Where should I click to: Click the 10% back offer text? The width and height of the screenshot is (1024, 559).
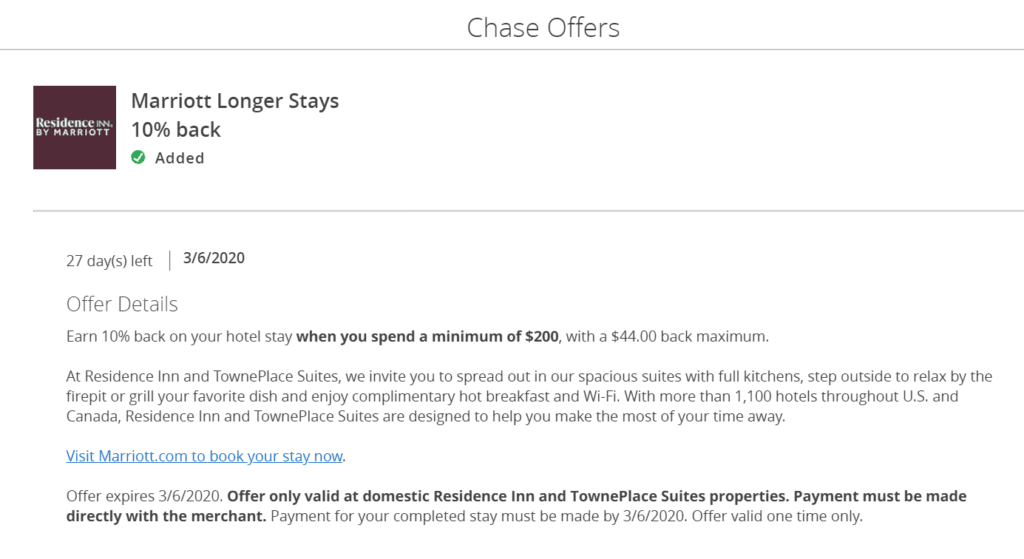pyautogui.click(x=176, y=130)
